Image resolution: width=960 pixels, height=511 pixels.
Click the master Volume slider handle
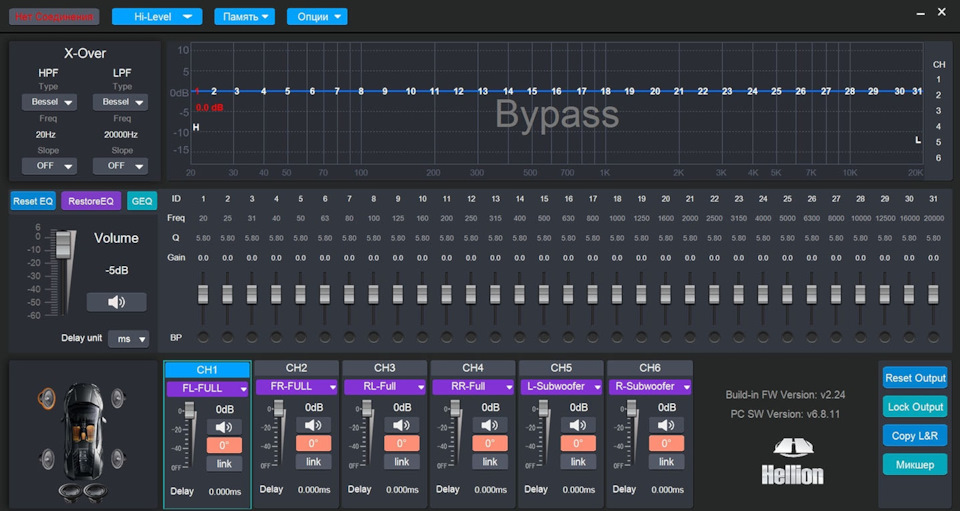click(x=65, y=245)
